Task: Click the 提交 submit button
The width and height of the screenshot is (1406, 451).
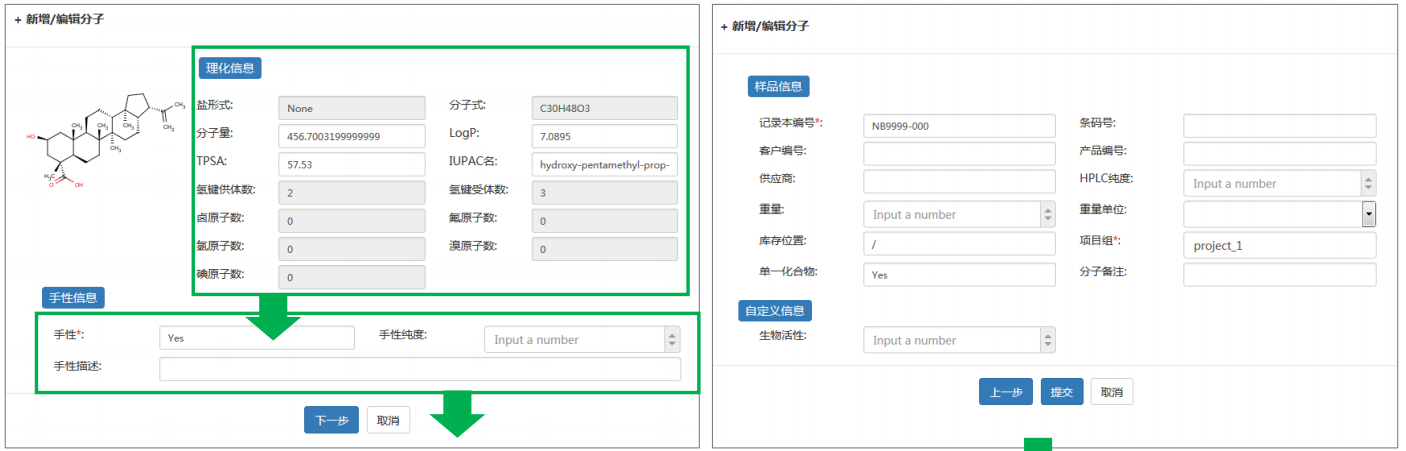Action: click(x=1061, y=392)
